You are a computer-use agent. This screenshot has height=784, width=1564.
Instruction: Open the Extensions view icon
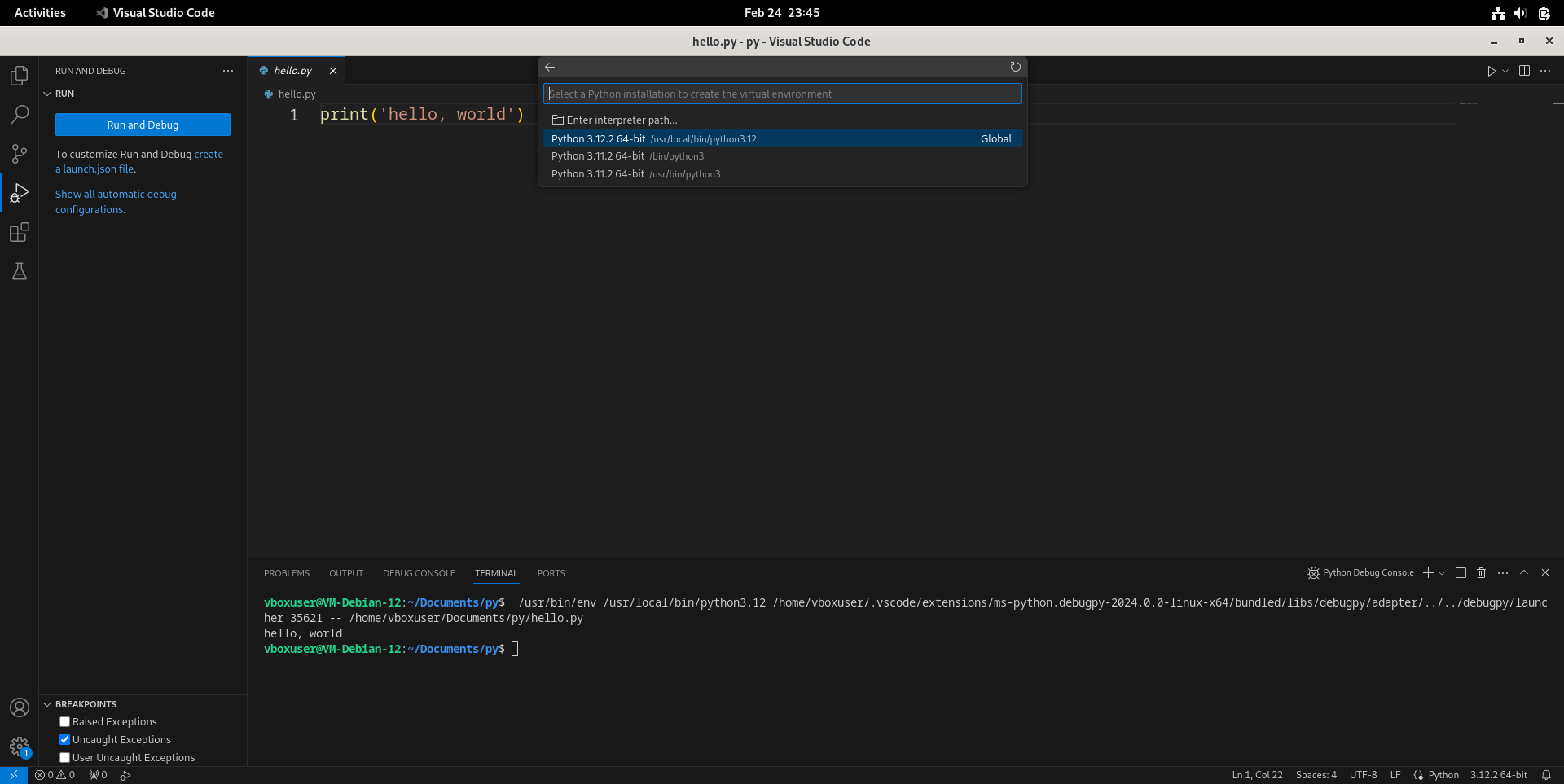20,232
